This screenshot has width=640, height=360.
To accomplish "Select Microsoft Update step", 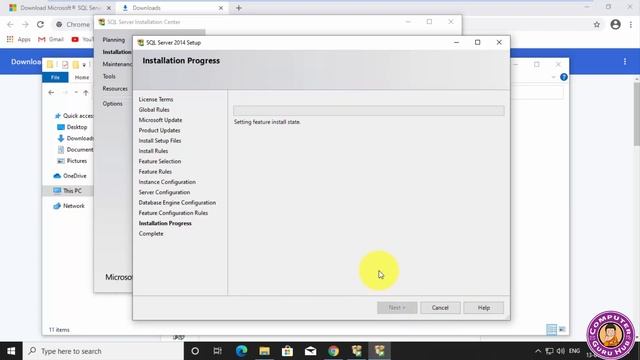I will tap(160, 120).
